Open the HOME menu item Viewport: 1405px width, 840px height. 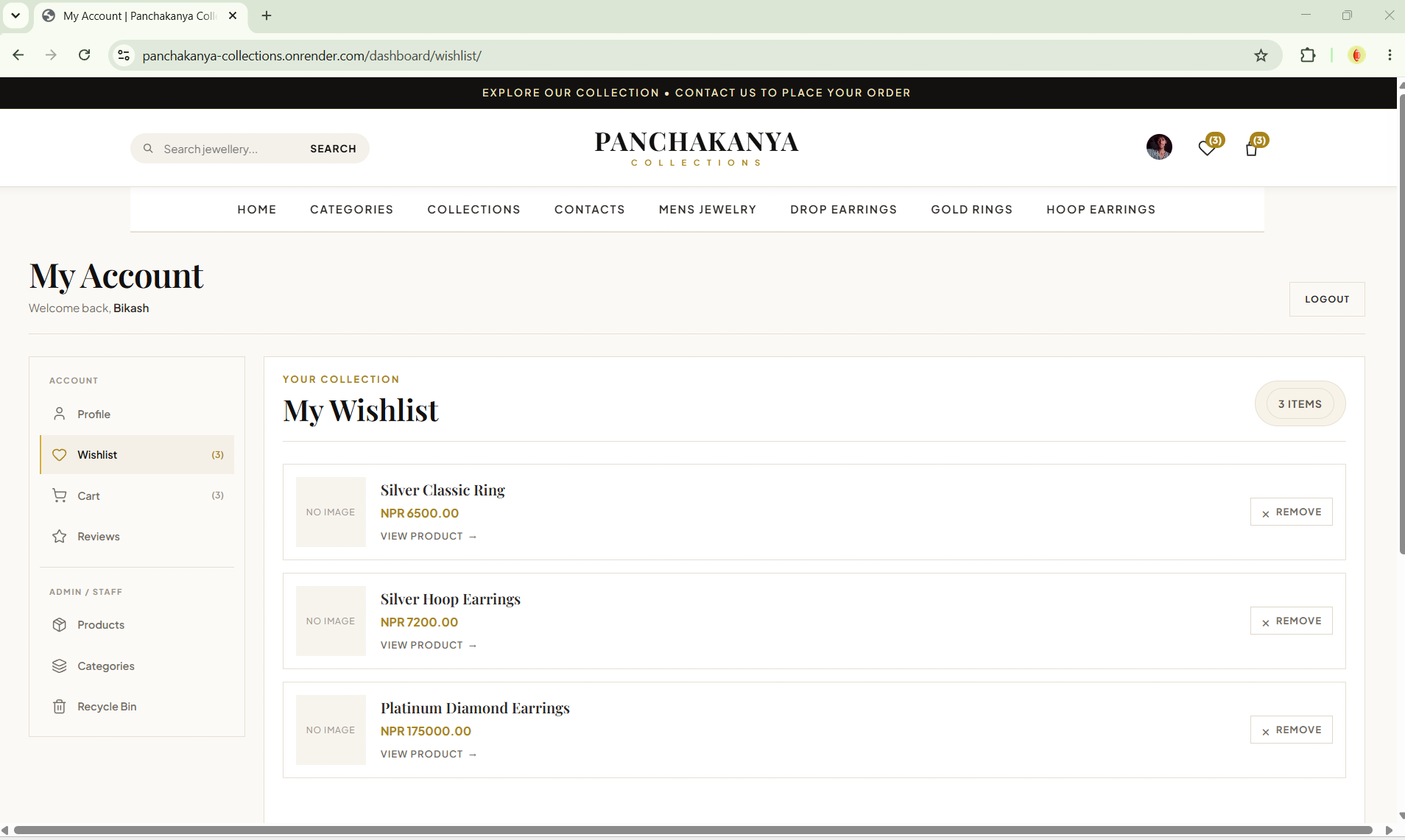click(x=257, y=210)
